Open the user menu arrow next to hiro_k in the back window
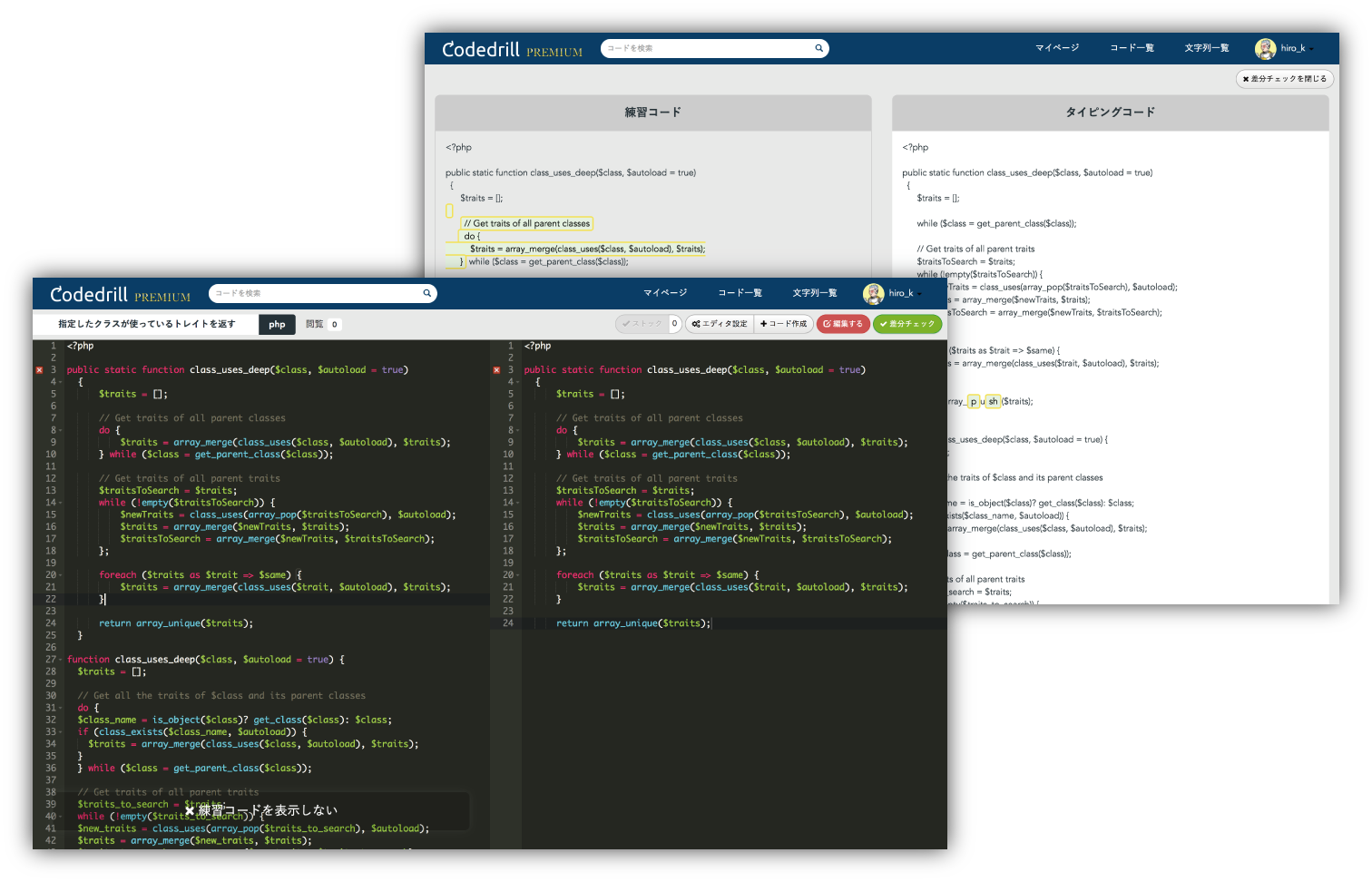The image size is (1372, 882). click(x=1311, y=49)
